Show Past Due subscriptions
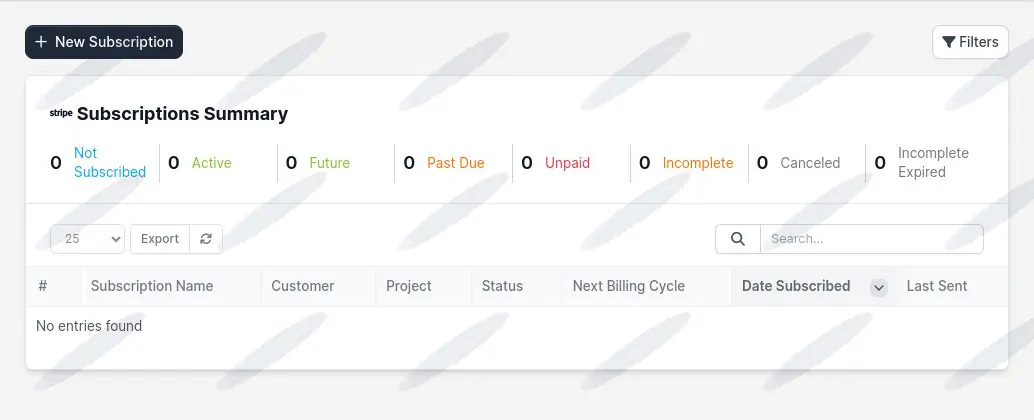Screen dimensions: 1034x420 [x=455, y=163]
